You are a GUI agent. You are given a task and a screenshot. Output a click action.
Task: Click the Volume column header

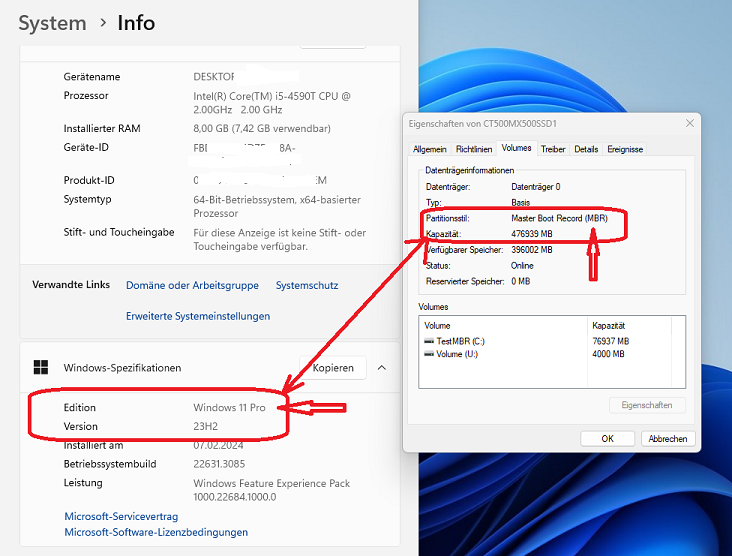click(x=503, y=325)
